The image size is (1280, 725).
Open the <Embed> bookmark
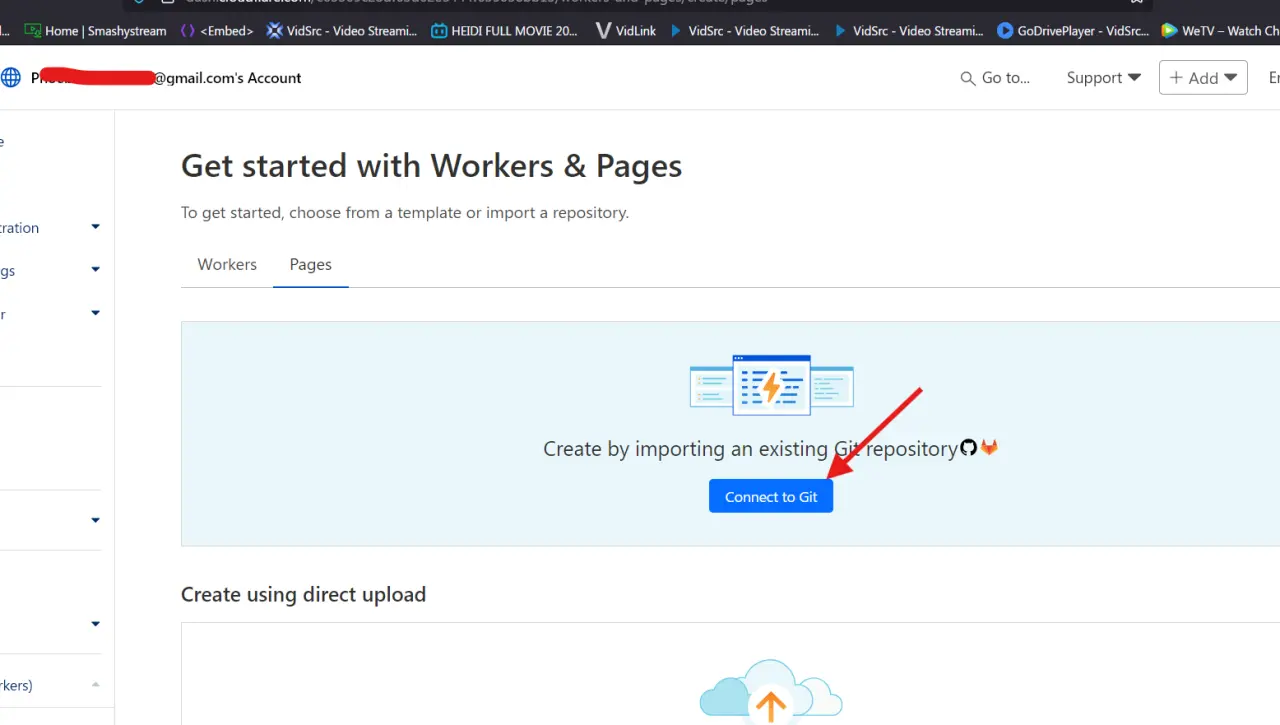click(217, 31)
